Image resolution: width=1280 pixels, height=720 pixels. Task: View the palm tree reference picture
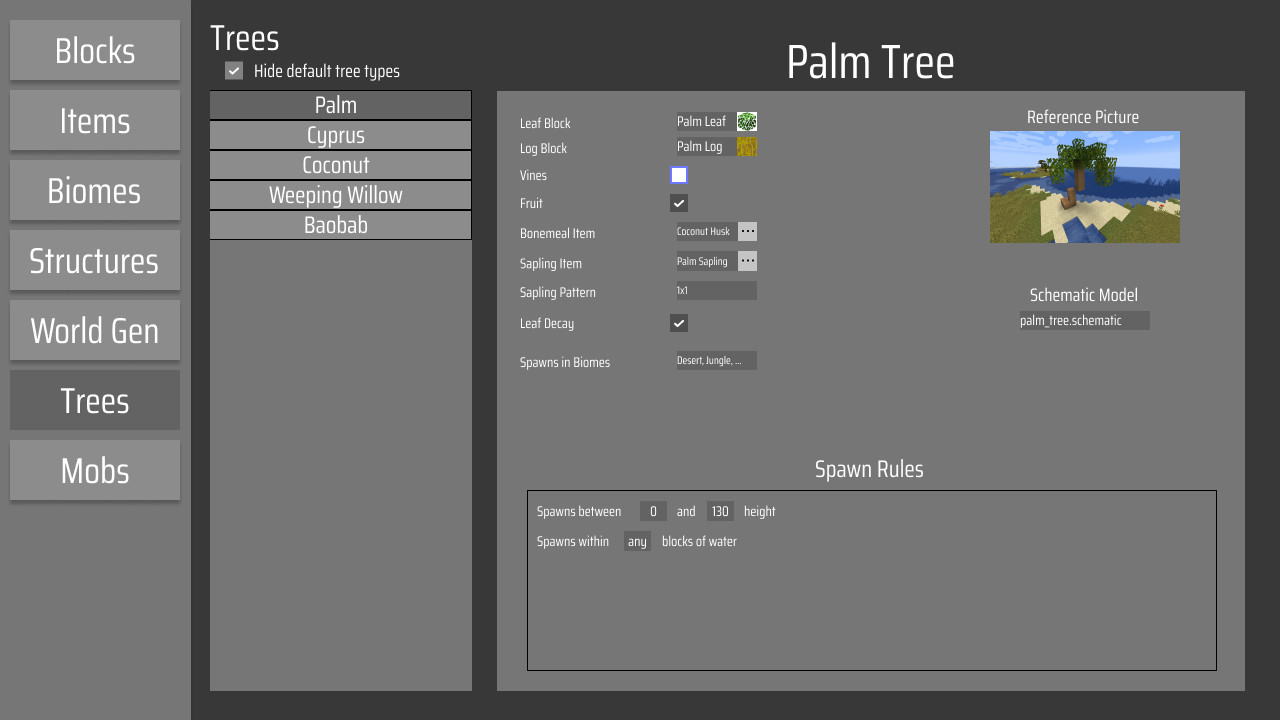pos(1083,187)
